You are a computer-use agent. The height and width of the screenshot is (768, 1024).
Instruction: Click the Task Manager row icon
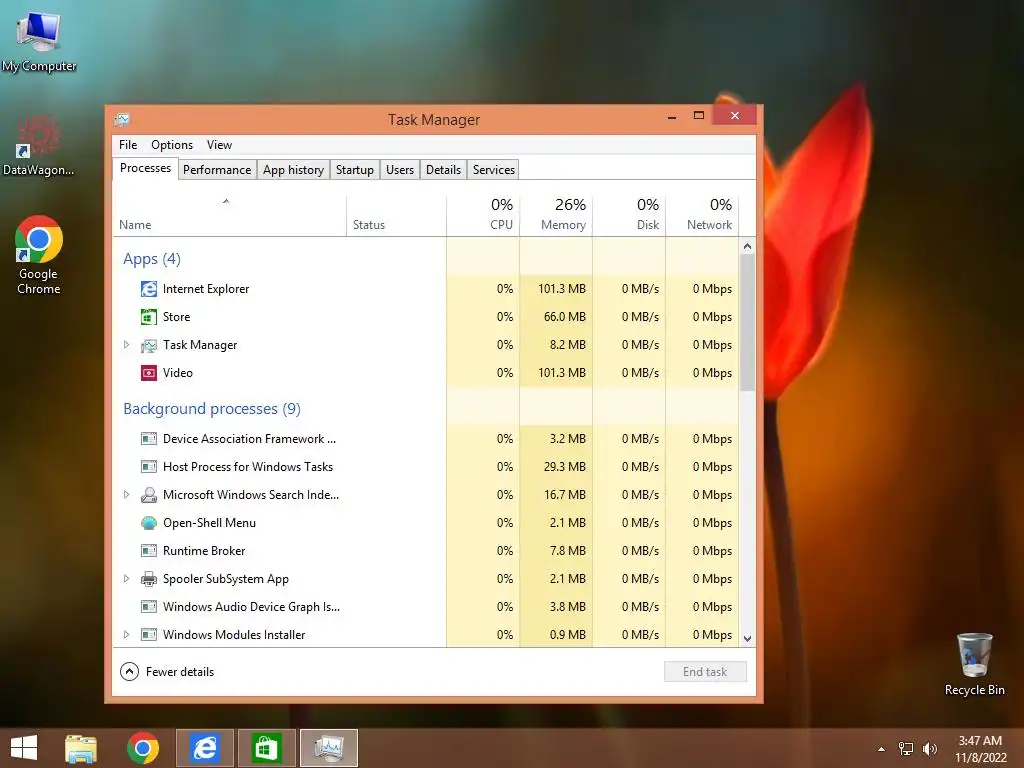pyautogui.click(x=149, y=345)
